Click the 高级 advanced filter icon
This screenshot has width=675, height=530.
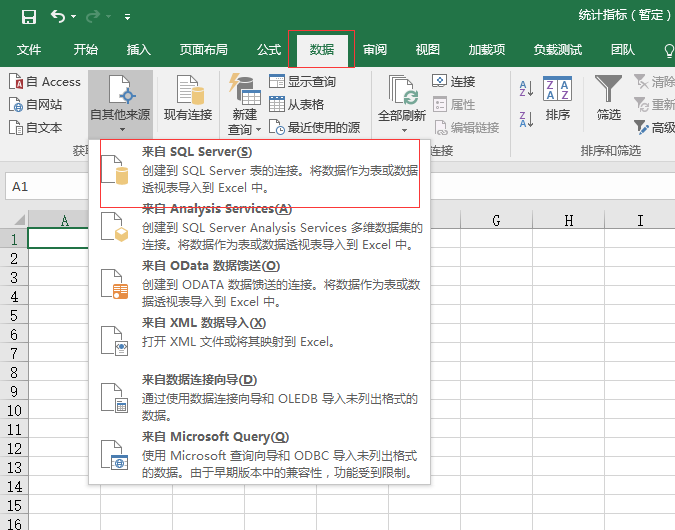tap(641, 127)
